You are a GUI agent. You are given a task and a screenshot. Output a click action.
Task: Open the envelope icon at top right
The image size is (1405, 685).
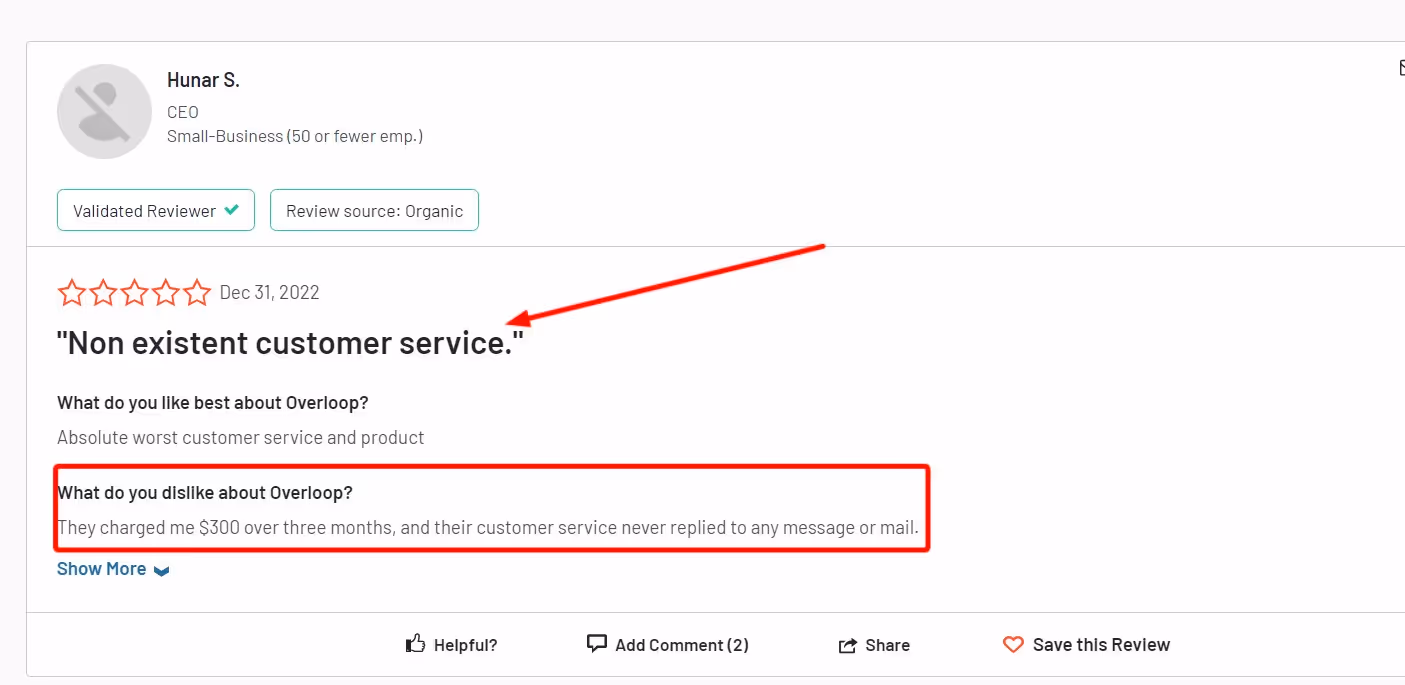coord(1401,68)
